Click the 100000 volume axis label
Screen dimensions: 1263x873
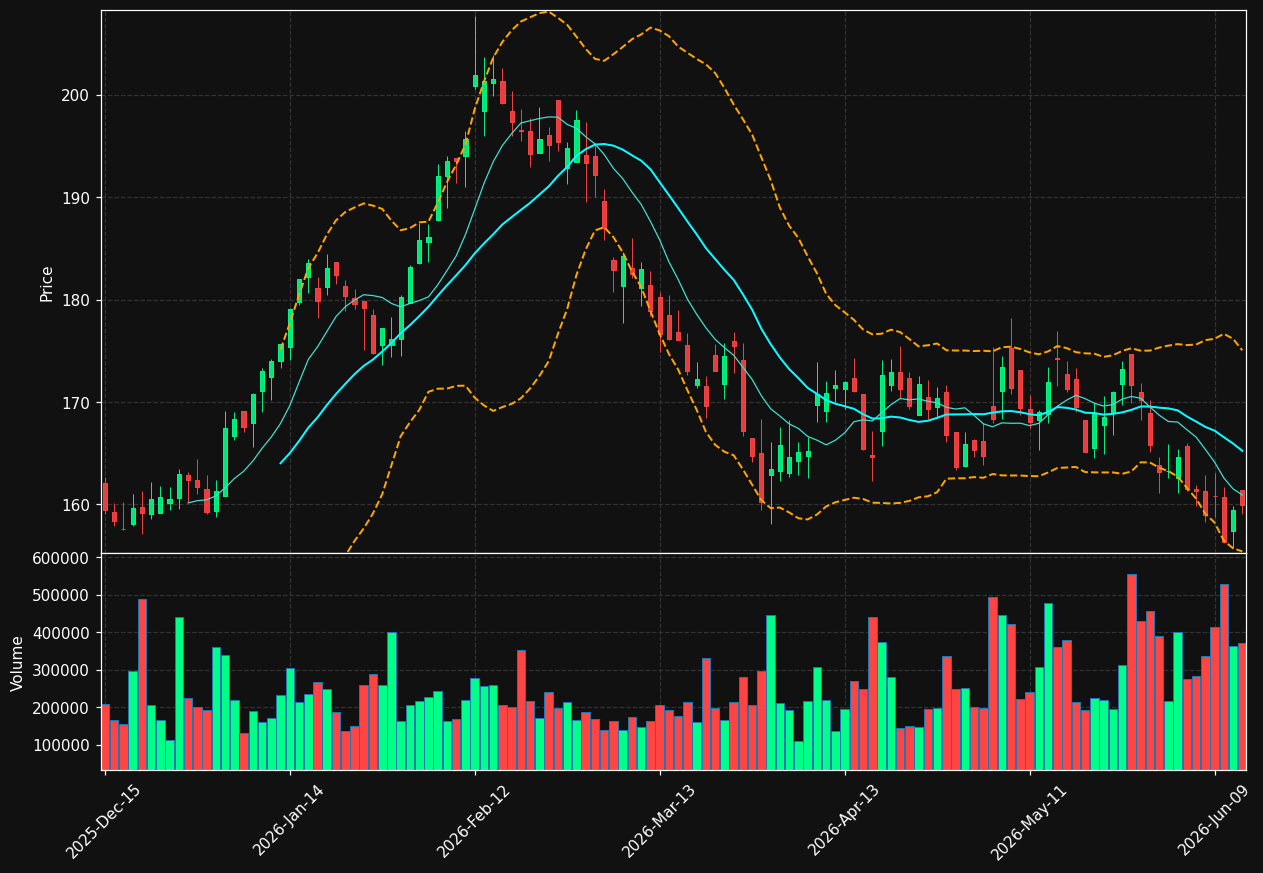(x=62, y=746)
